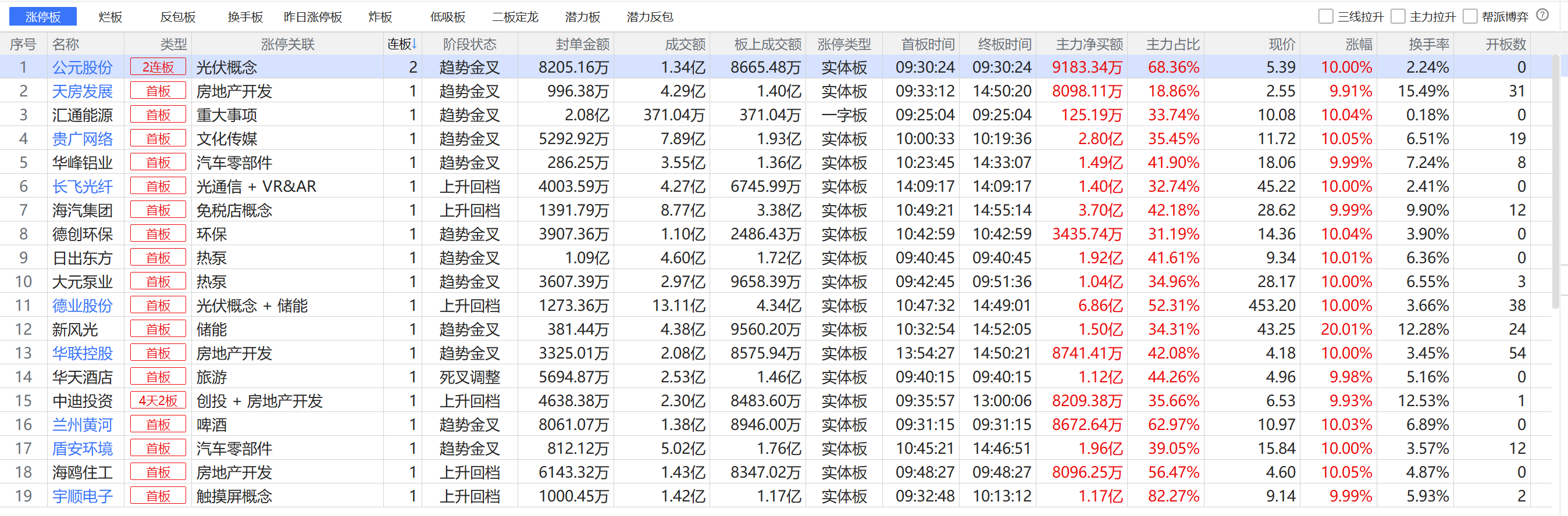The width and height of the screenshot is (1568, 516).
Task: Click the 触摸屏概念 cell
Action: pyautogui.click(x=234, y=496)
